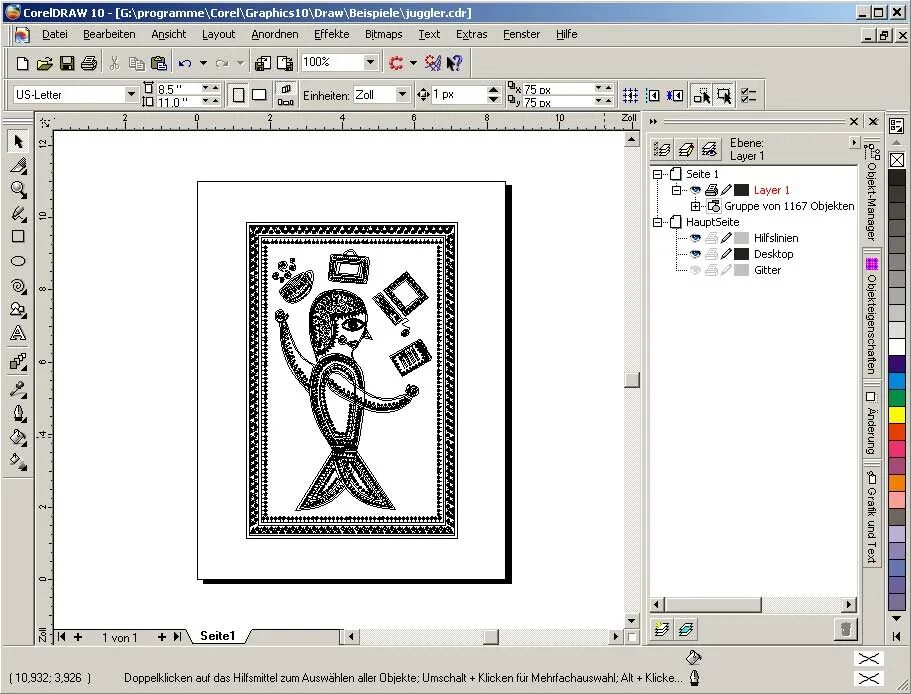Select the Freehand drawing tool
This screenshot has width=911, height=694.
click(18, 213)
